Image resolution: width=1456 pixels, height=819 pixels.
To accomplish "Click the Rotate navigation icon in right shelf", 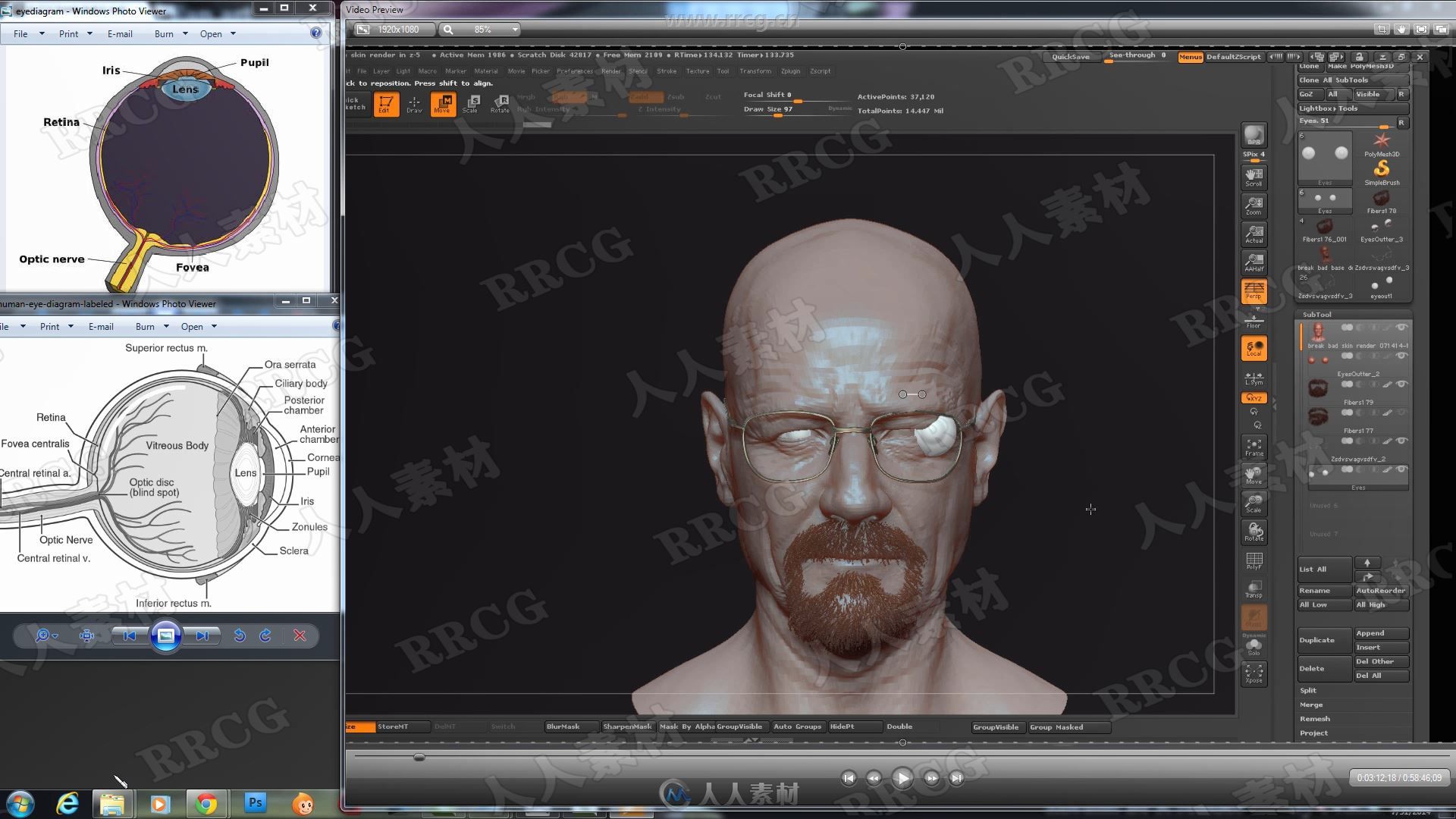I will (x=1254, y=532).
